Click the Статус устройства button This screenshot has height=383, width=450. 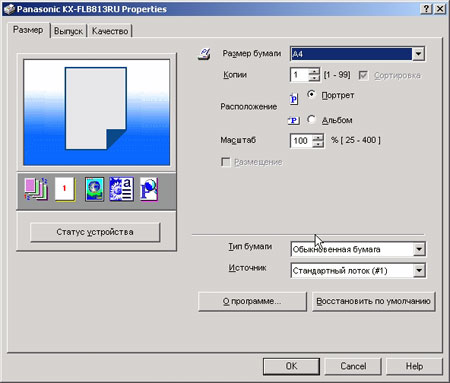(95, 232)
